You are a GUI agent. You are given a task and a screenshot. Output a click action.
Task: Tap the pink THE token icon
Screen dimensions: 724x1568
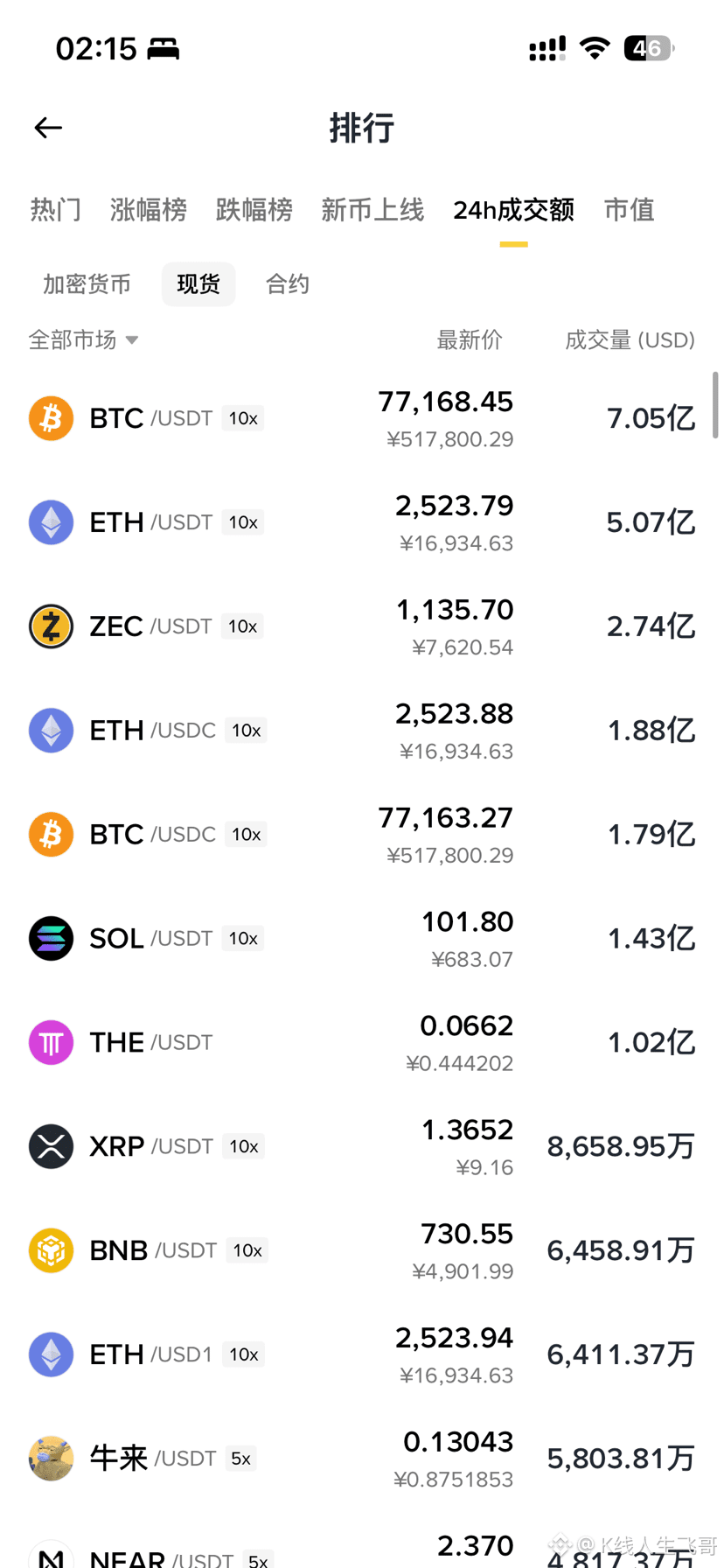51,1042
